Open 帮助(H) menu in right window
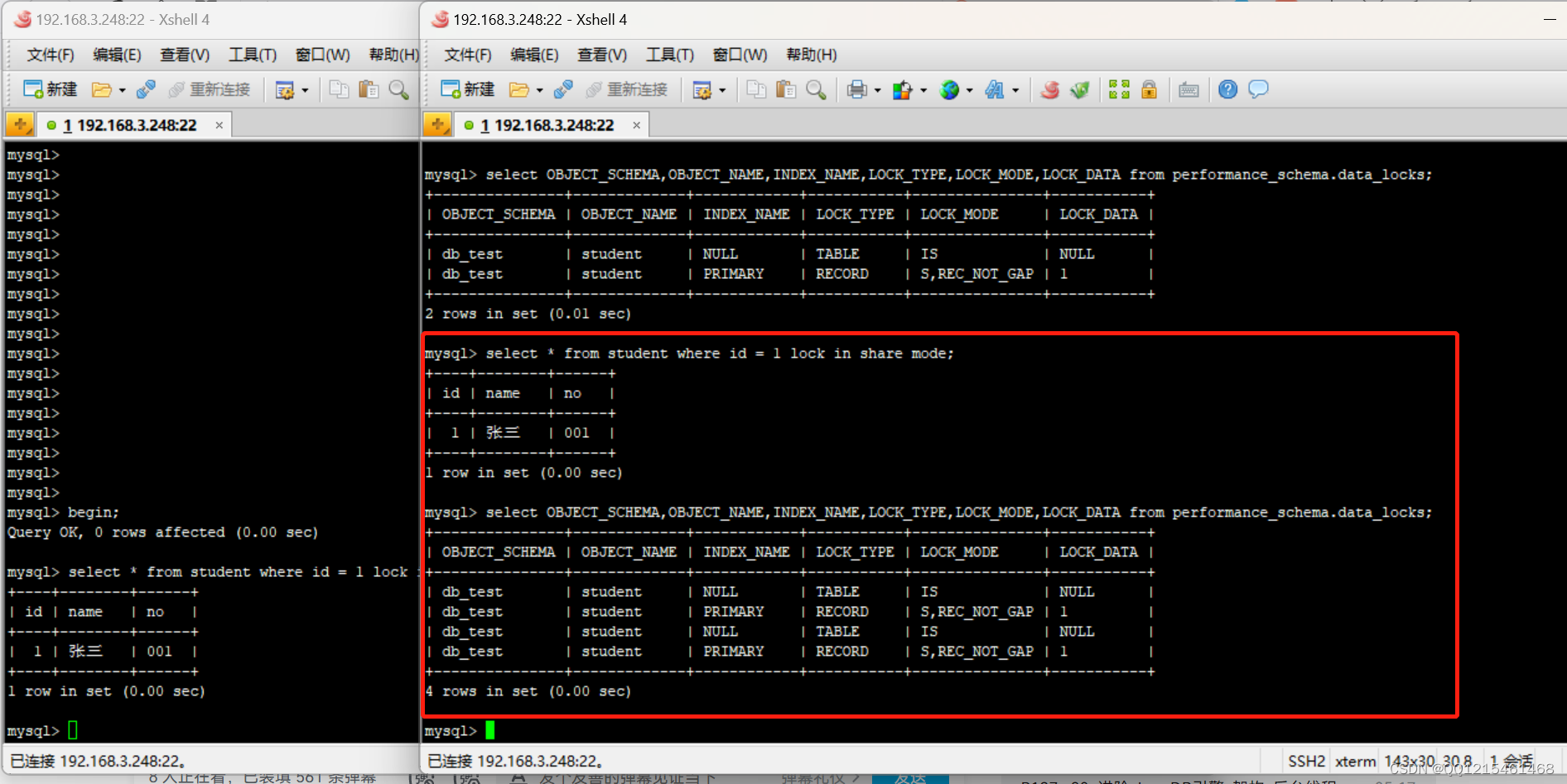 [x=812, y=55]
